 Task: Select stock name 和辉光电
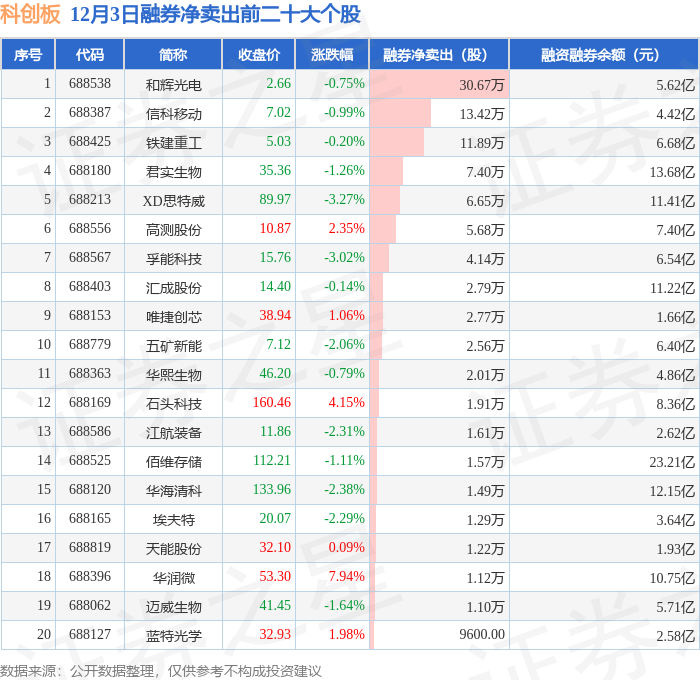point(173,85)
